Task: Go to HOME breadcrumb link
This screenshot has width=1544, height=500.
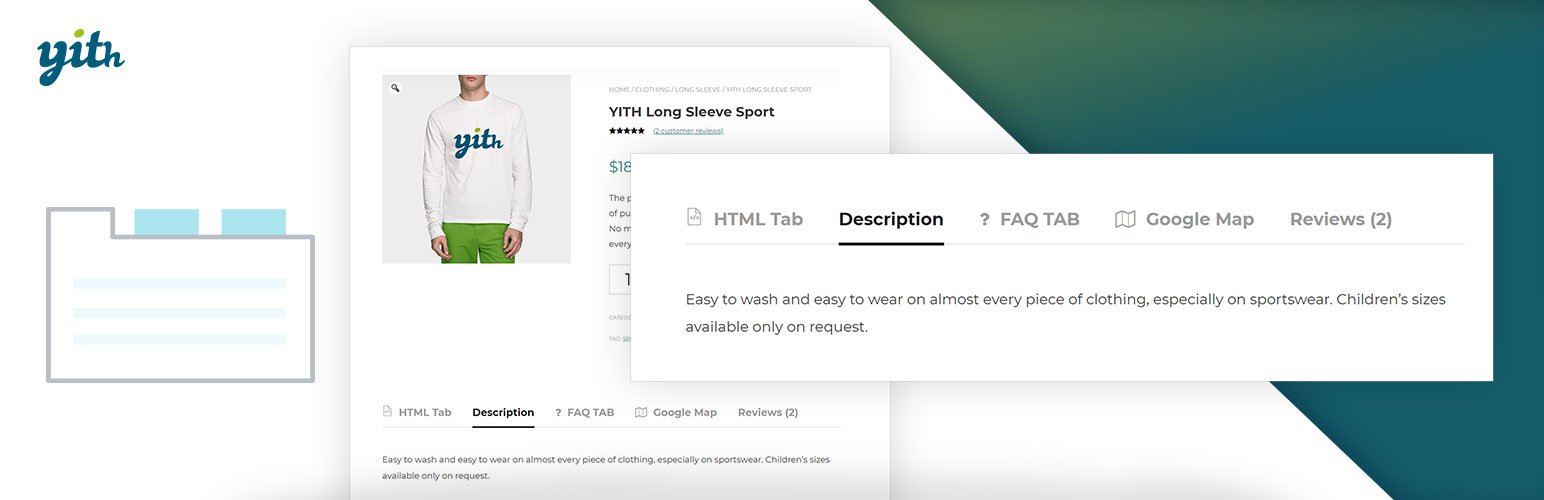Action: coord(619,90)
